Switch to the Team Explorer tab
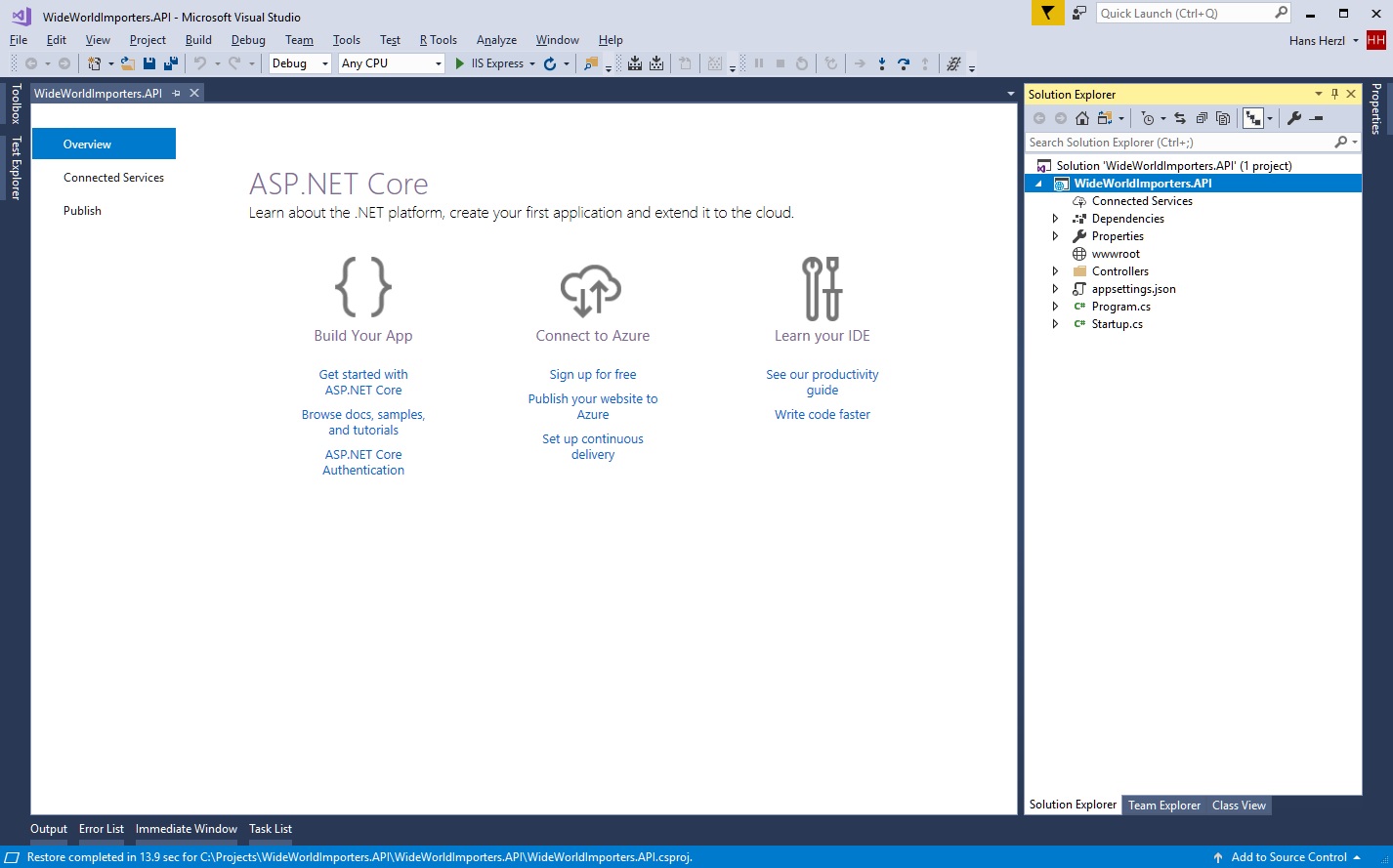 pyautogui.click(x=1163, y=806)
